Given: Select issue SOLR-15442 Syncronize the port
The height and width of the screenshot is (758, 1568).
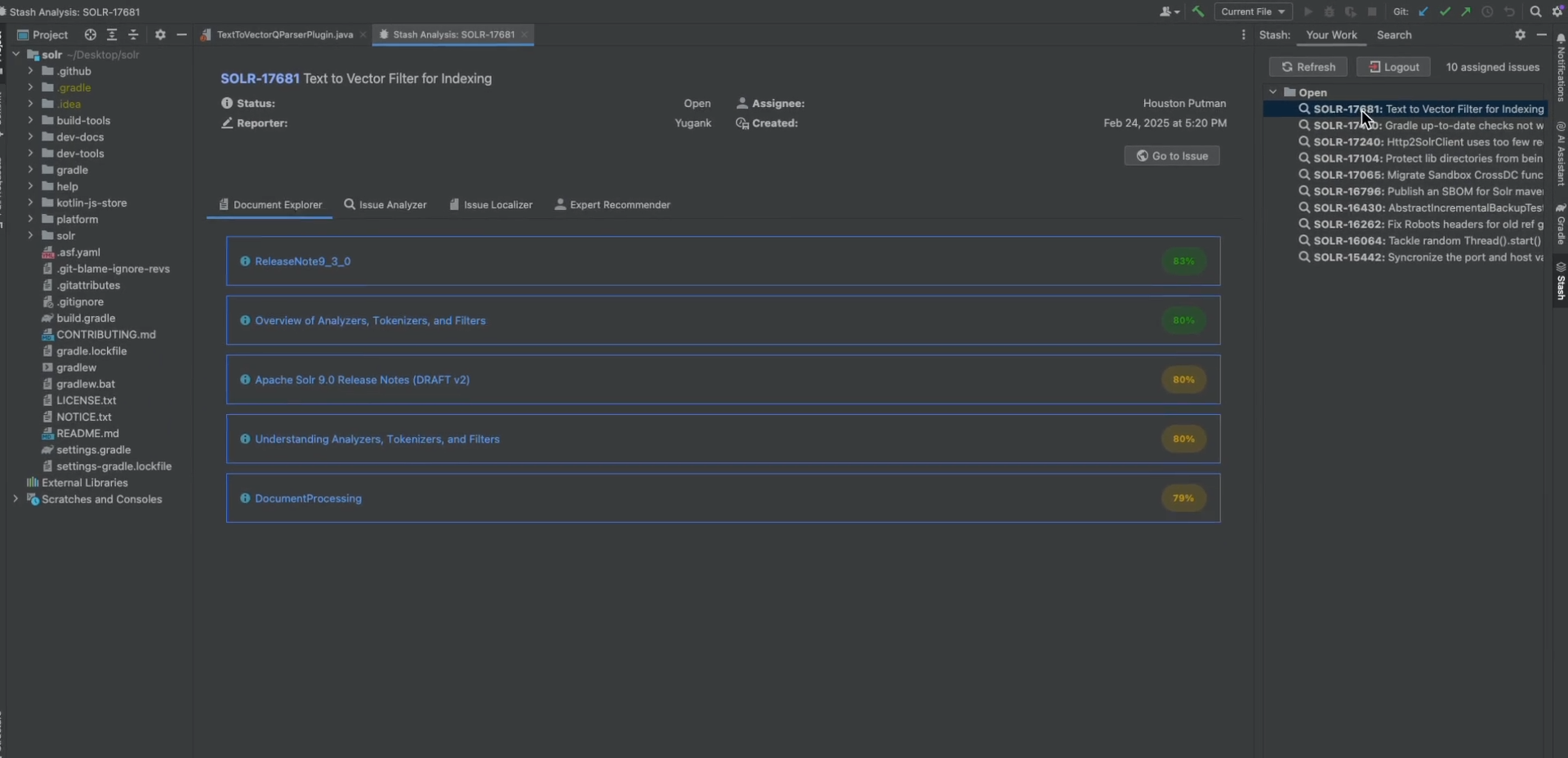Looking at the screenshot, I should click(1420, 257).
